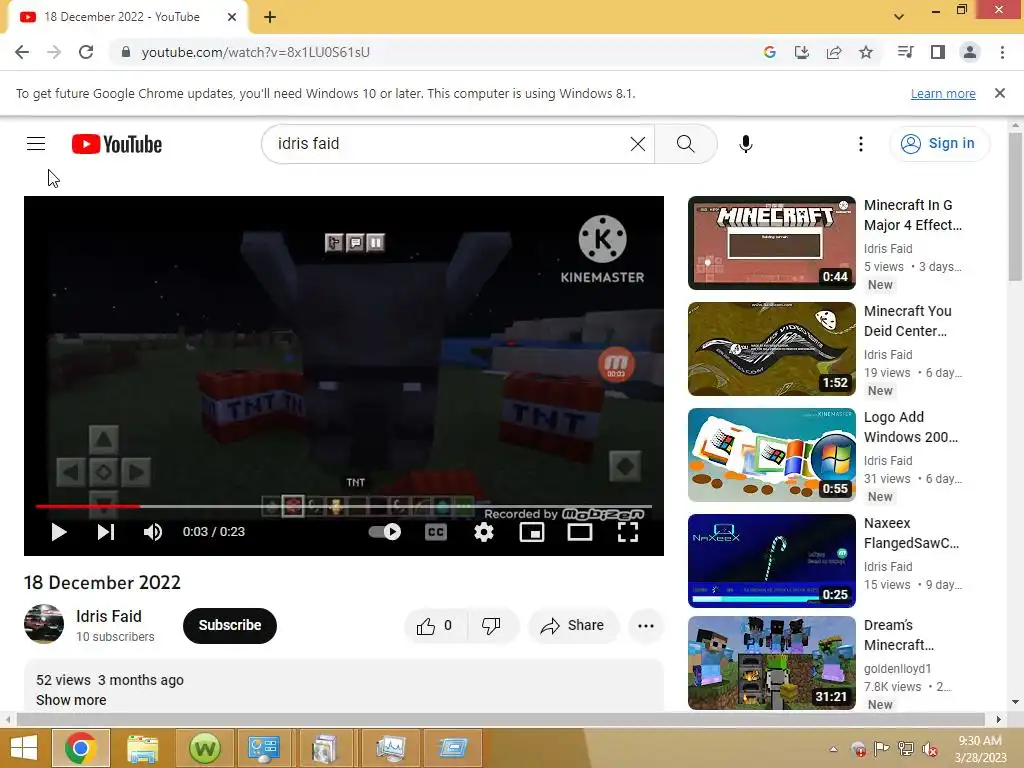The height and width of the screenshot is (768, 1024).
Task: Click page scrollbar down arrow
Action: coord(1016,703)
